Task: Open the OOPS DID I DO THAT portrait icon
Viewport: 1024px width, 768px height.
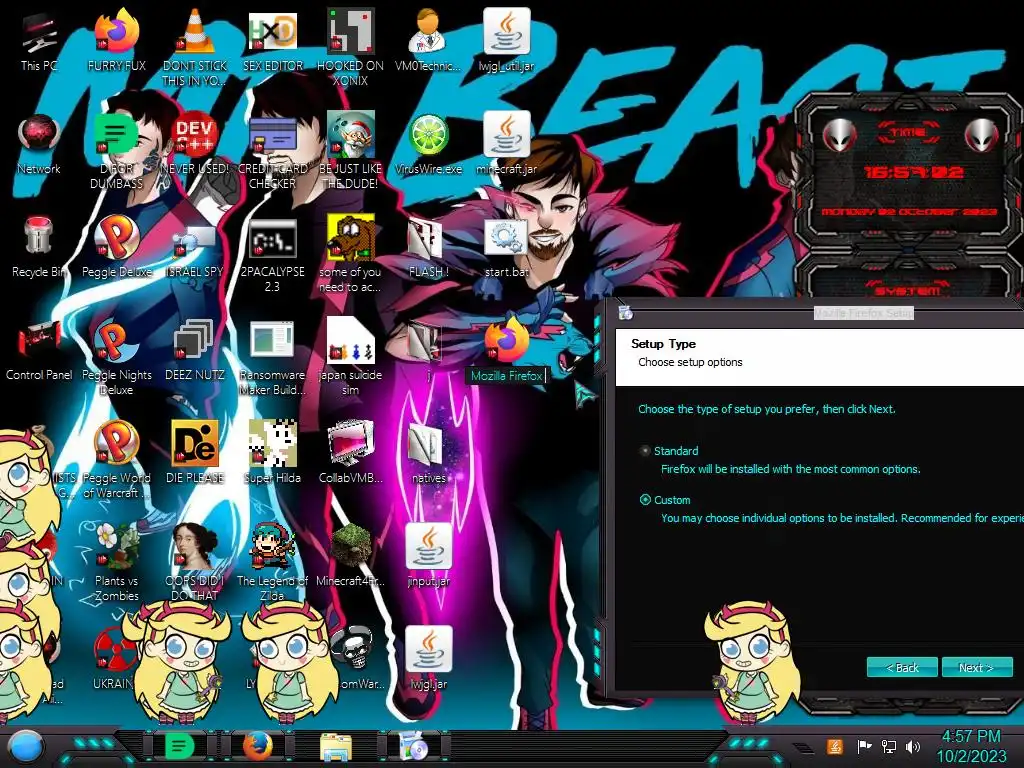Action: coord(195,547)
